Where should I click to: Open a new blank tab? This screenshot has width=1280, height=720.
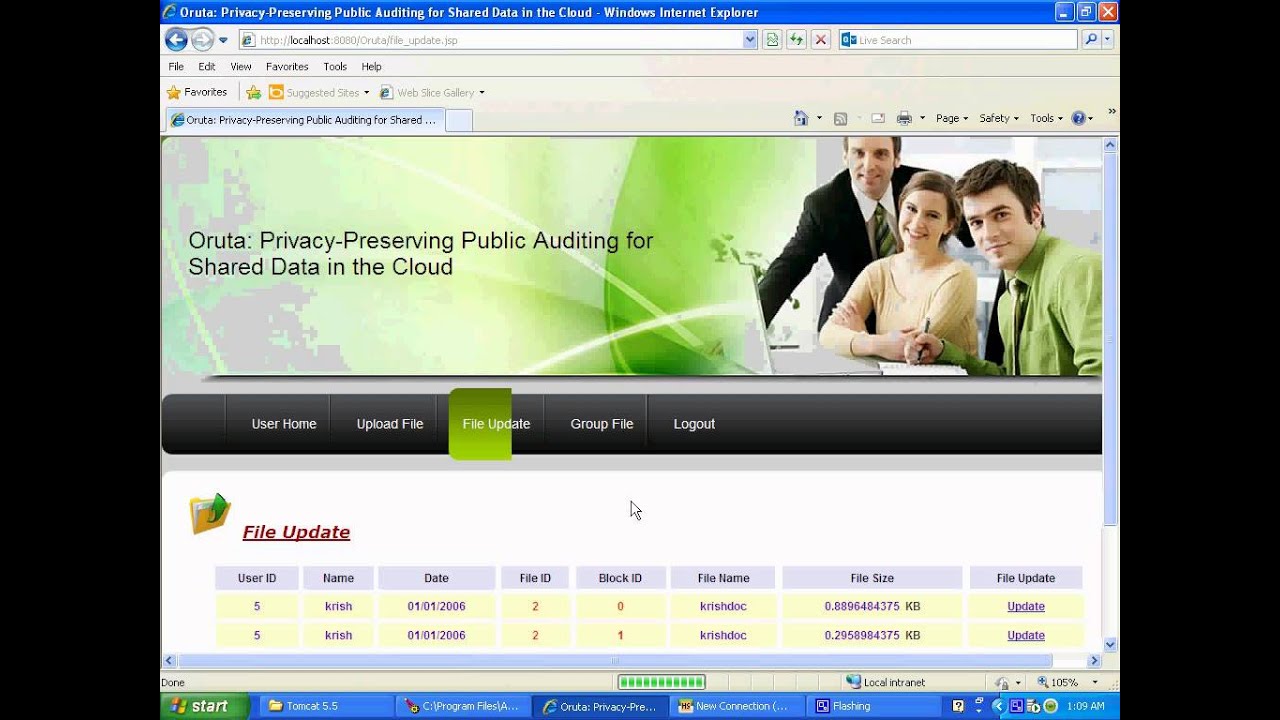click(x=458, y=121)
